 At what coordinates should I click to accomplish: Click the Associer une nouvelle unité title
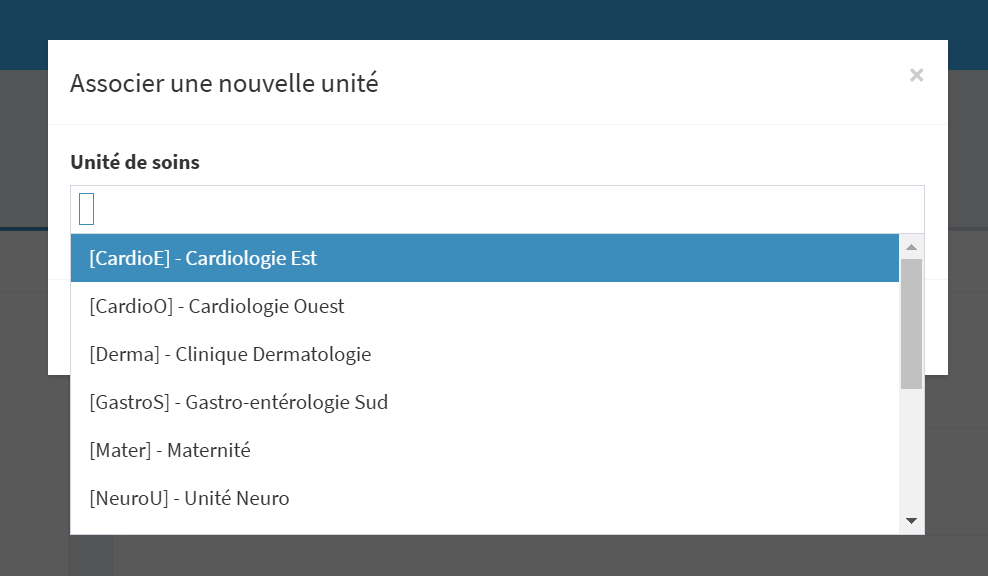point(224,83)
